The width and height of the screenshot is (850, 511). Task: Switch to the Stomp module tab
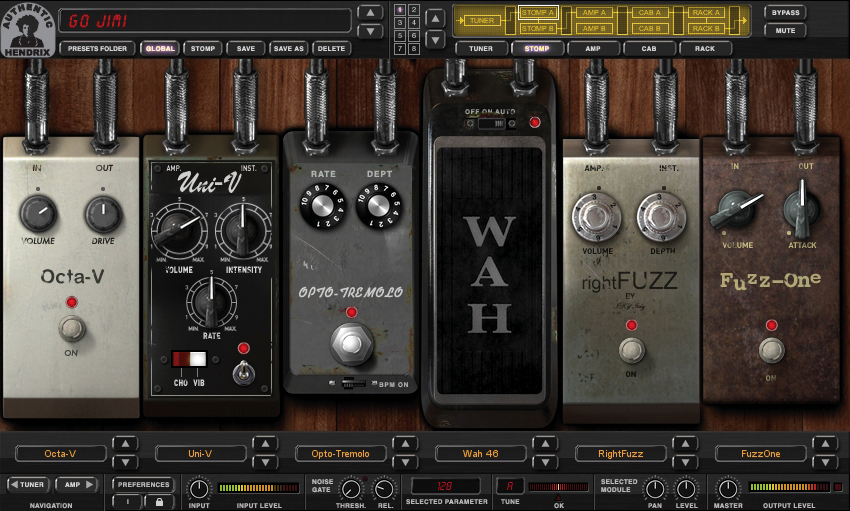point(537,49)
